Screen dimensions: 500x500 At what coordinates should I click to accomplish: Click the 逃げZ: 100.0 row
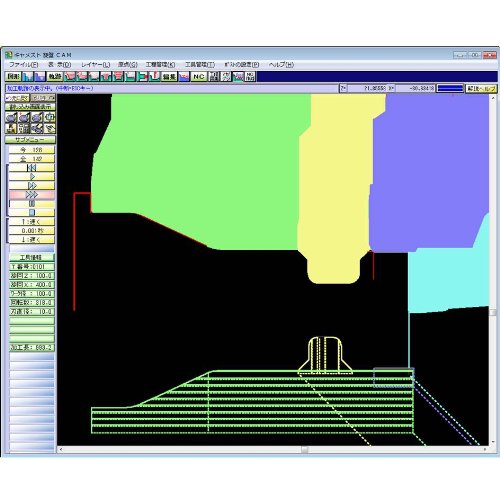(32, 276)
